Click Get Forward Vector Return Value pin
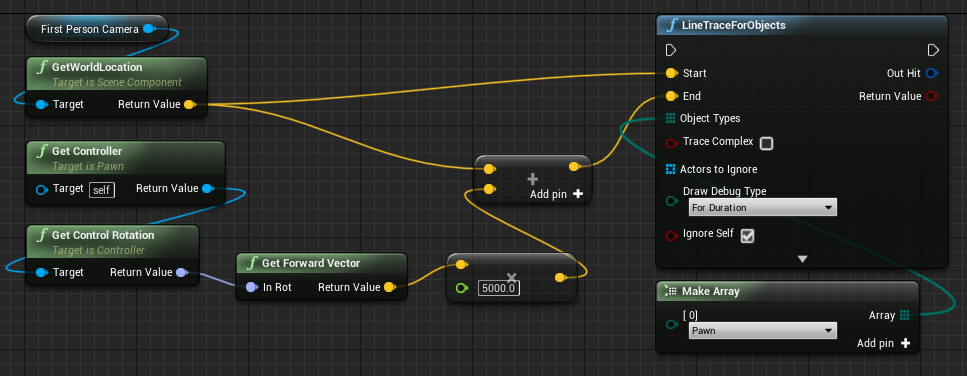Viewport: 967px width, 376px height. (x=389, y=287)
